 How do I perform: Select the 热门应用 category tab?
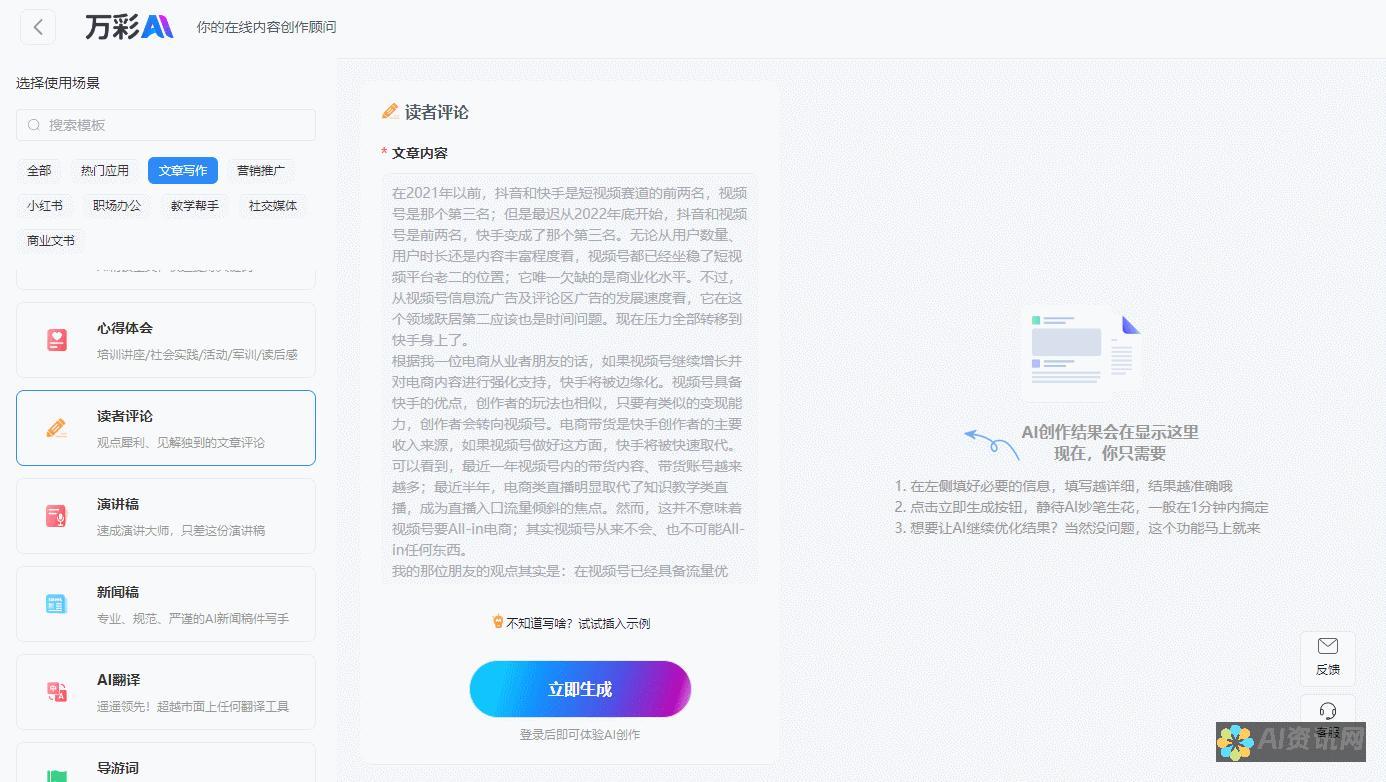(x=105, y=171)
